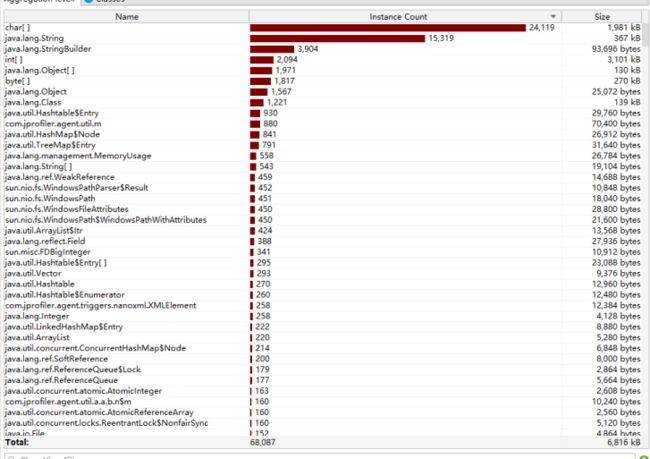Select the java.lang.reflect.Field row
650x459 pixels.
(323, 241)
